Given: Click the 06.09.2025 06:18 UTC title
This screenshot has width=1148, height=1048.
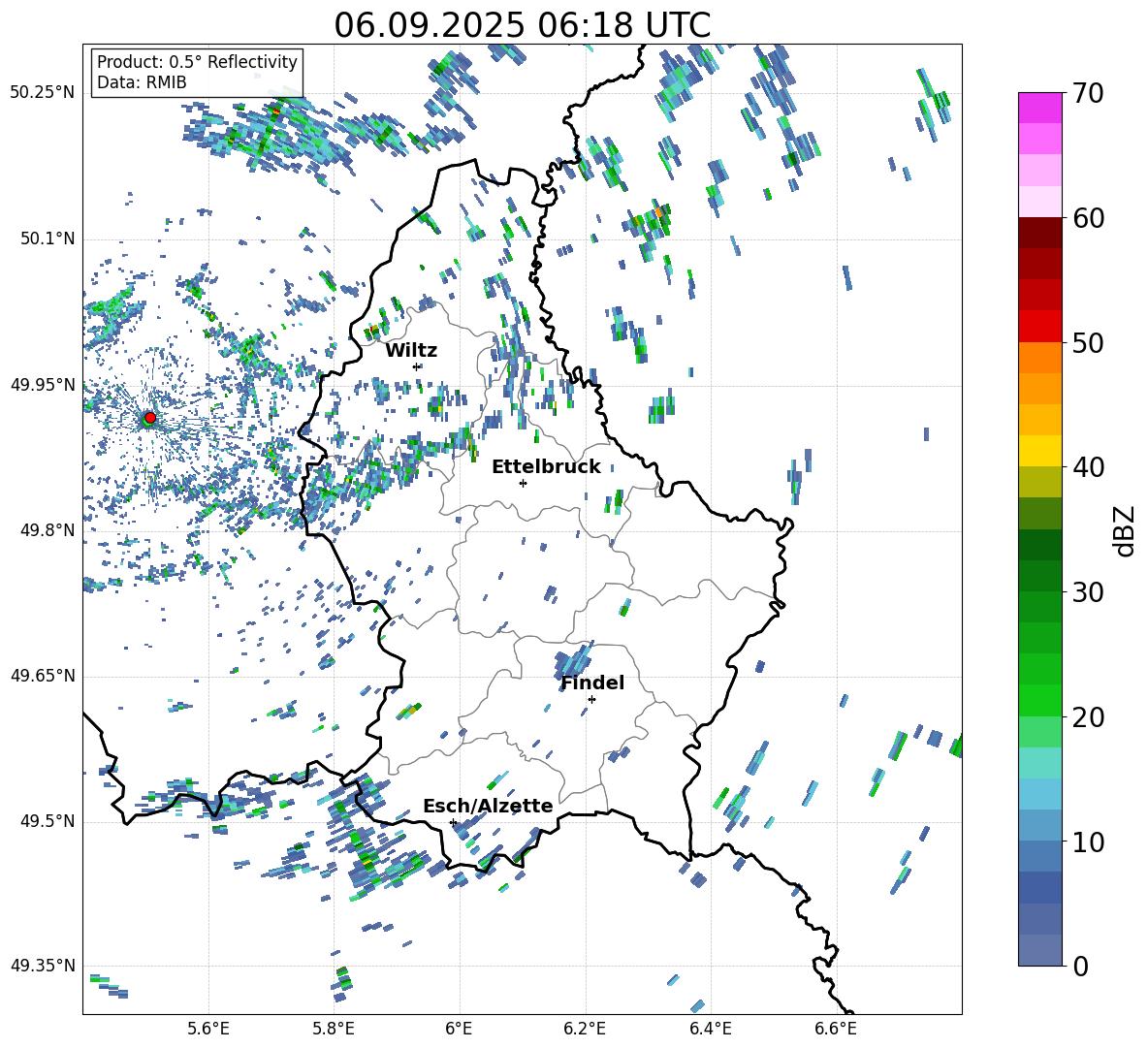Looking at the screenshot, I should (x=522, y=25).
